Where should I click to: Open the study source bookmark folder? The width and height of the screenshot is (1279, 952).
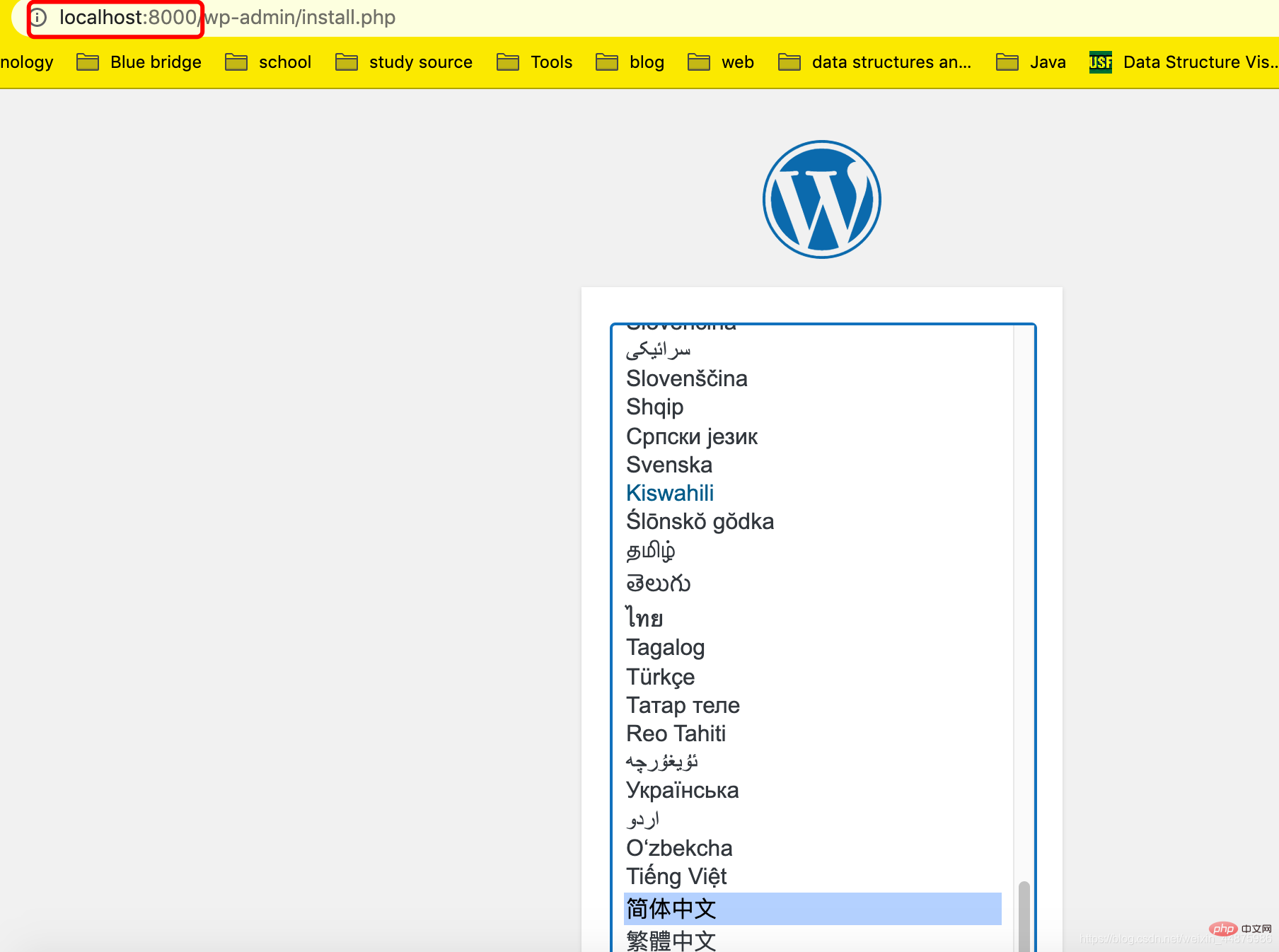tap(404, 62)
